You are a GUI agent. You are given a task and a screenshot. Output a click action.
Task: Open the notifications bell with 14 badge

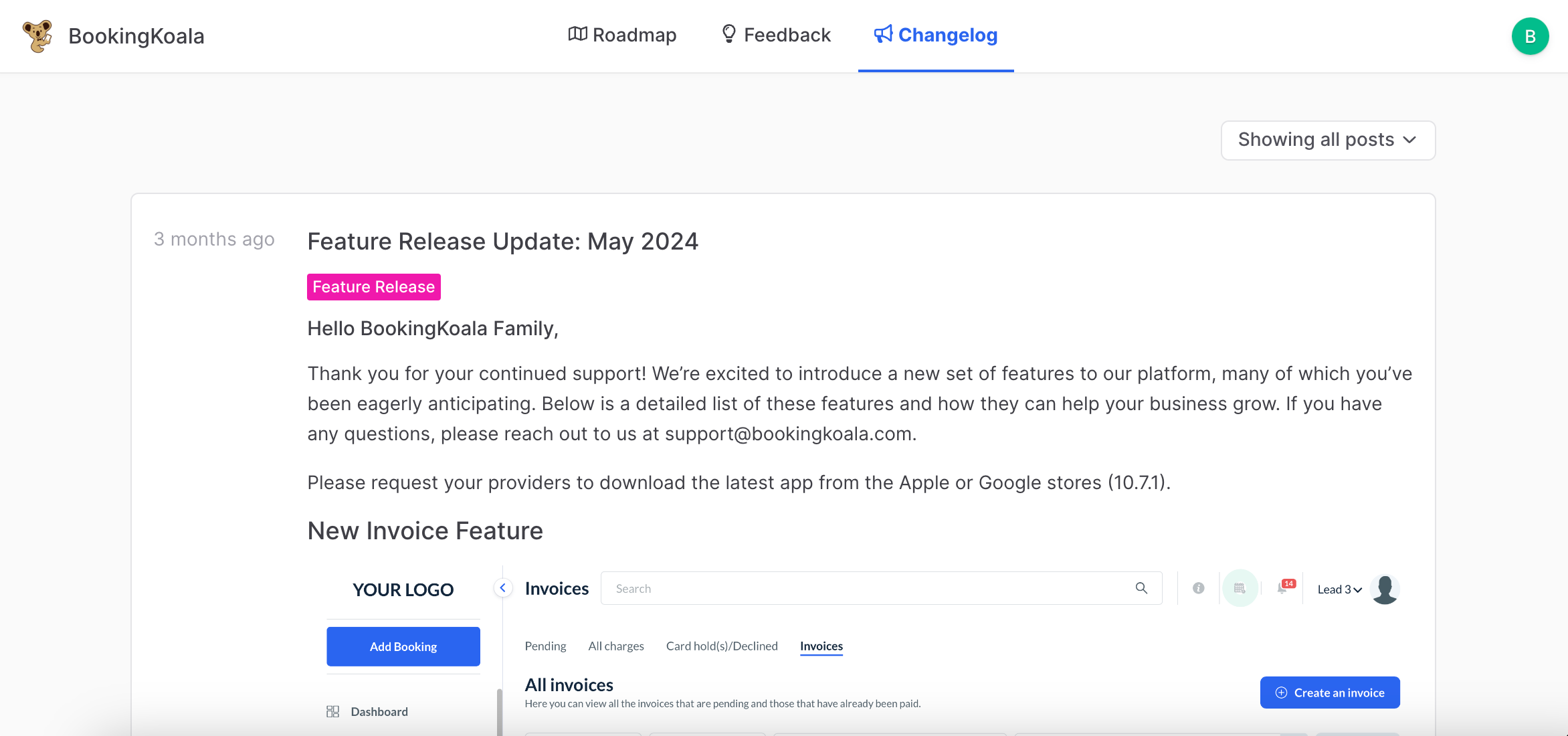(1282, 588)
